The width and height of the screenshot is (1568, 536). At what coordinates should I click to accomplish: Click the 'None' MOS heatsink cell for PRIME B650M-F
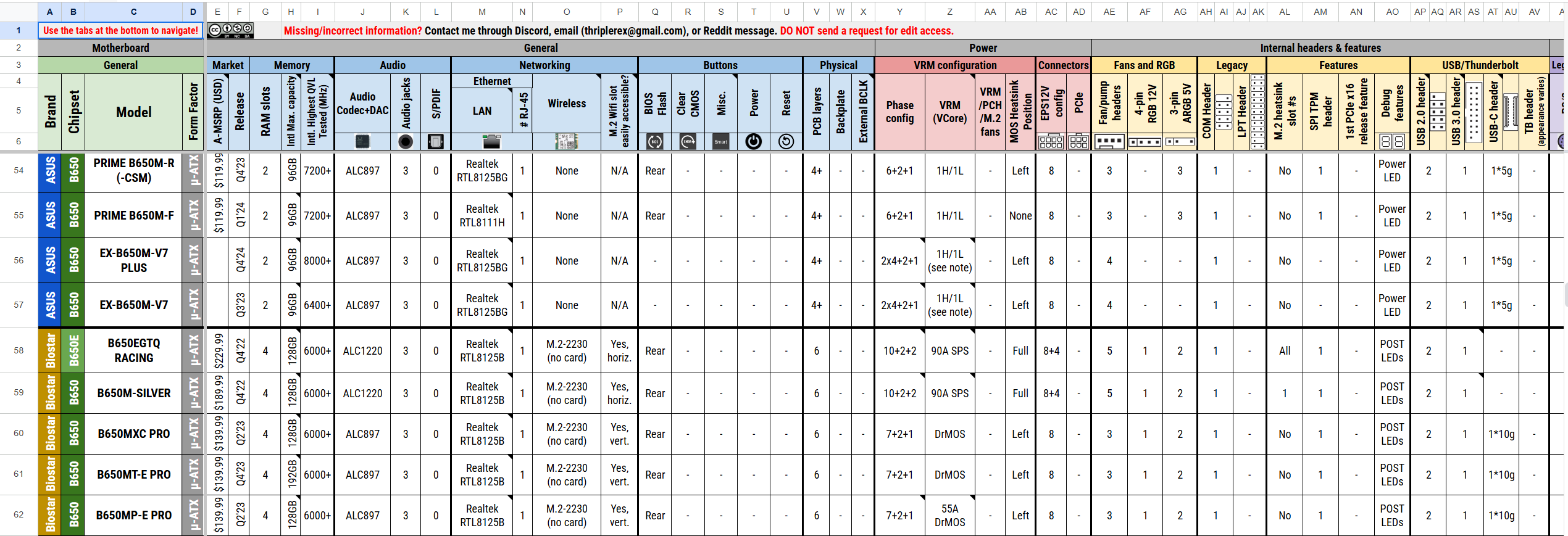tap(1020, 216)
